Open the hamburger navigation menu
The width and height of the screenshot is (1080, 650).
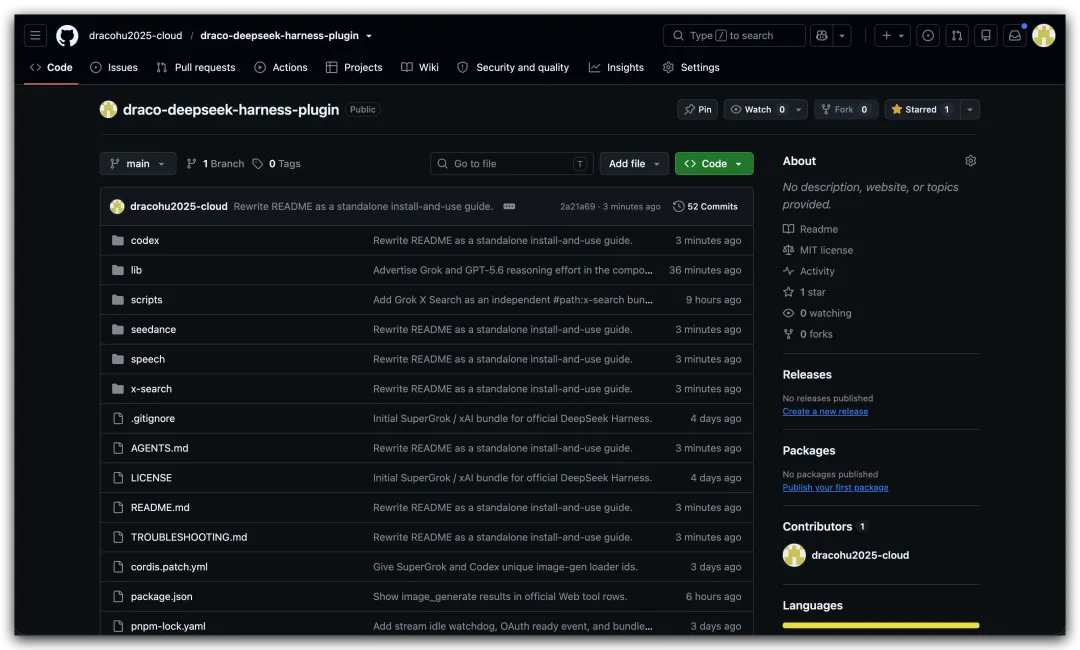tap(35, 35)
